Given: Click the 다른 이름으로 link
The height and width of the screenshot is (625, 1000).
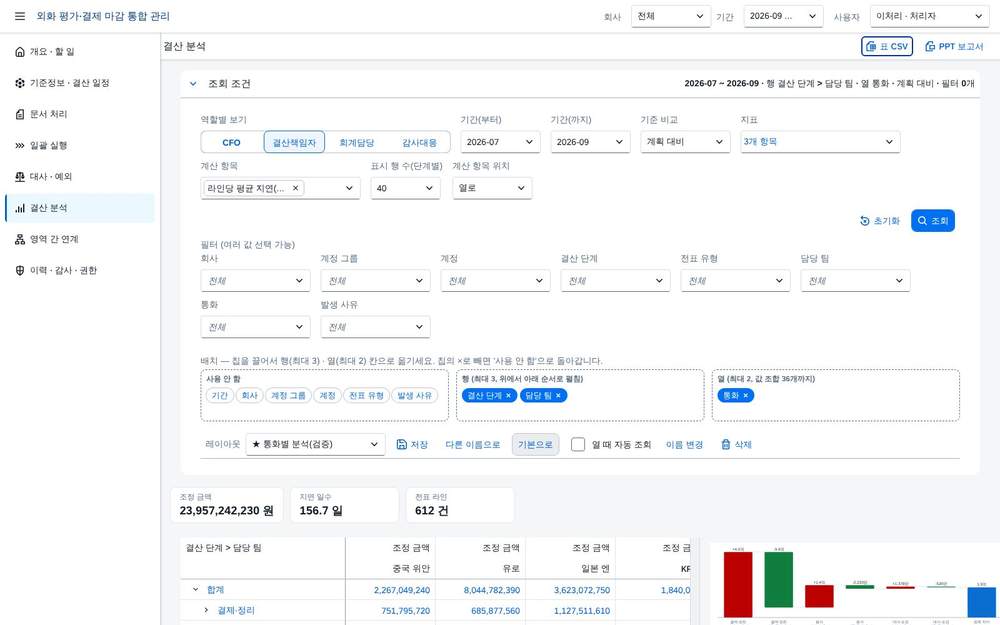Looking at the screenshot, I should point(473,445).
